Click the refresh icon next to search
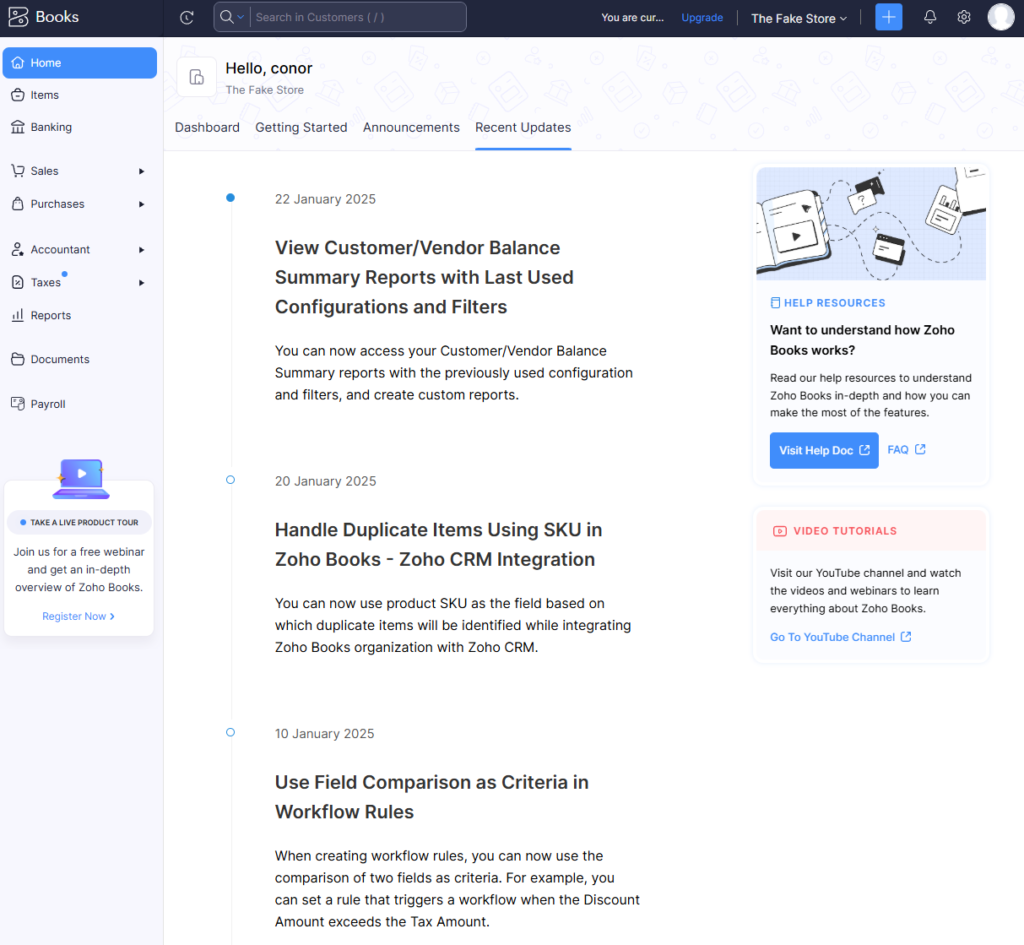The width and height of the screenshot is (1024, 945). click(186, 17)
